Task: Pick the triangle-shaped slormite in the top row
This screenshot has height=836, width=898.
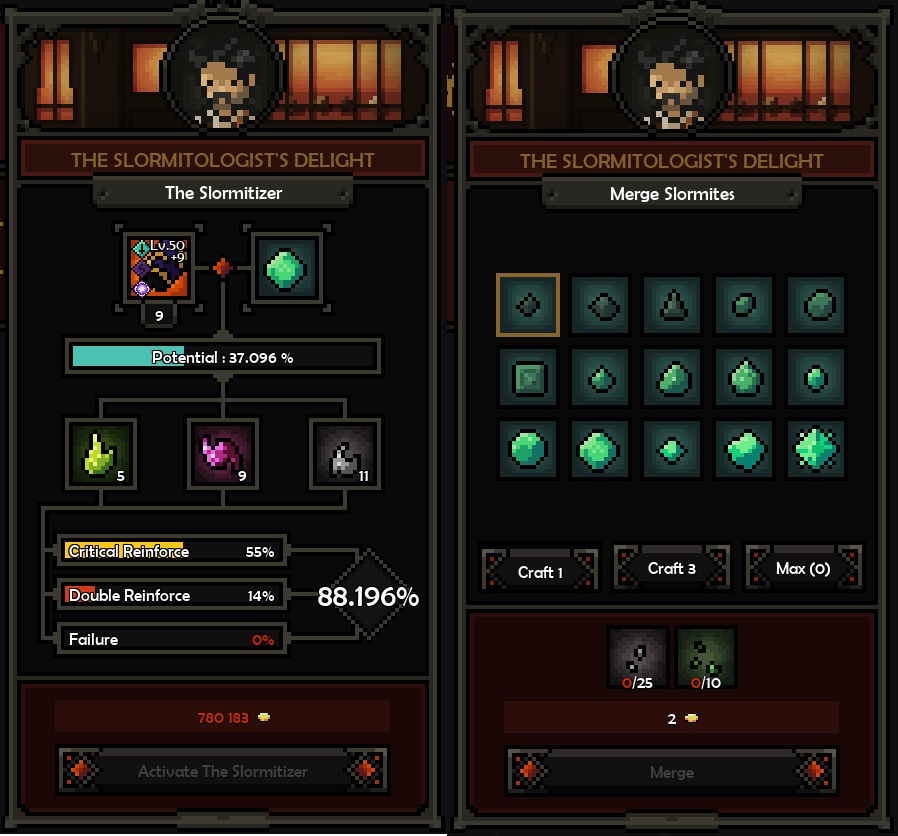Action: pos(672,305)
